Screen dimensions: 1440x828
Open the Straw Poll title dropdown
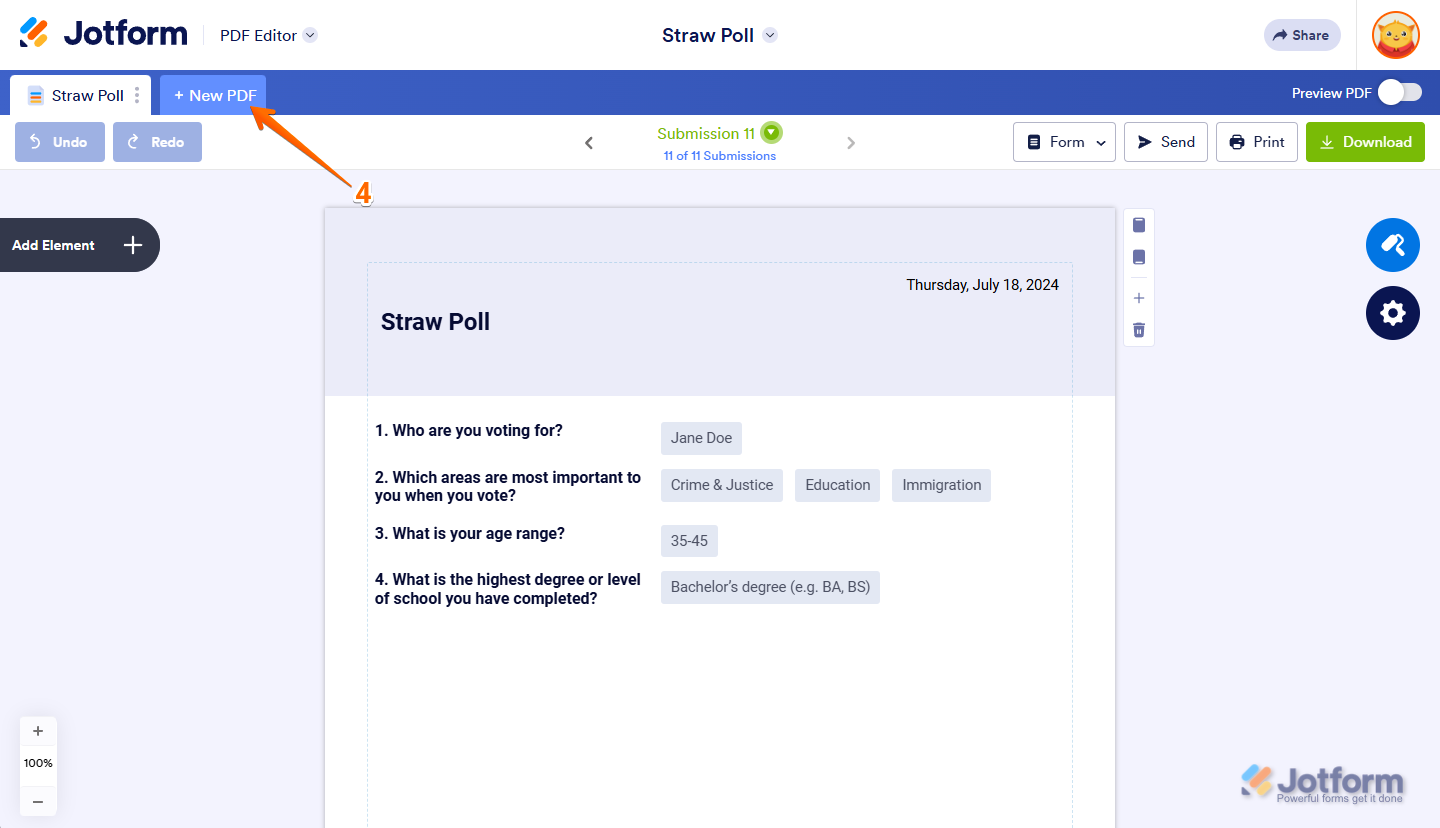point(770,35)
